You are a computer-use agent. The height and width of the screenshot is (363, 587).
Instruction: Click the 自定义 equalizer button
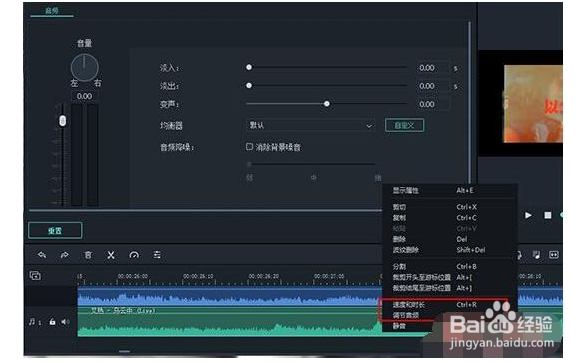[404, 125]
